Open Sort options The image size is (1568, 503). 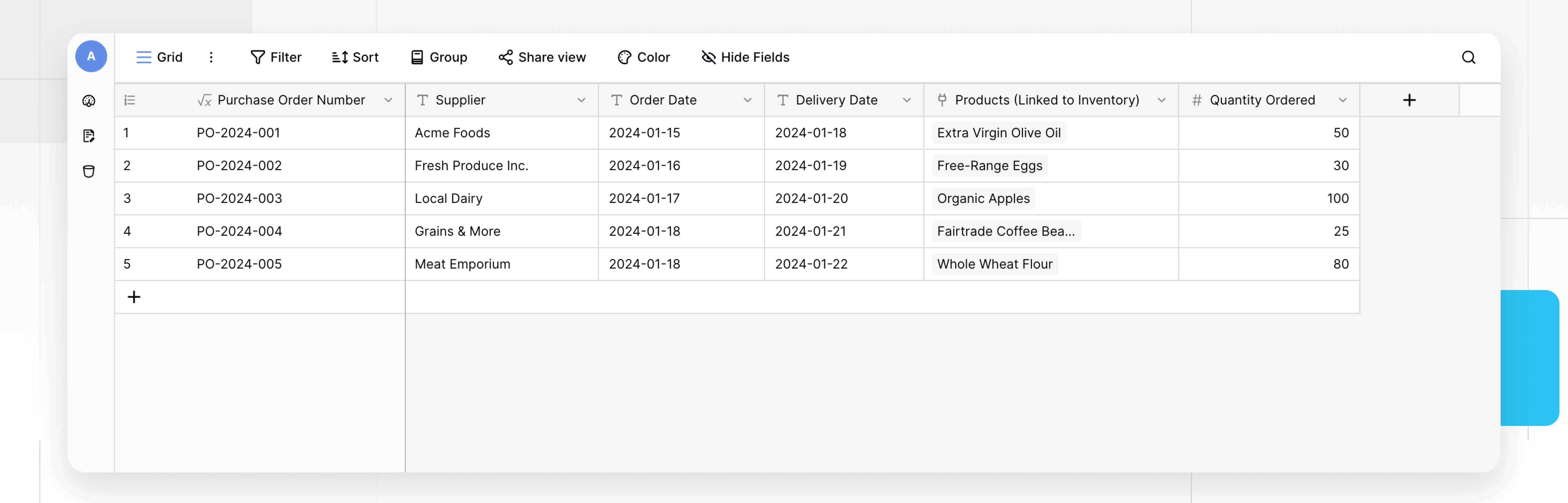click(x=356, y=57)
